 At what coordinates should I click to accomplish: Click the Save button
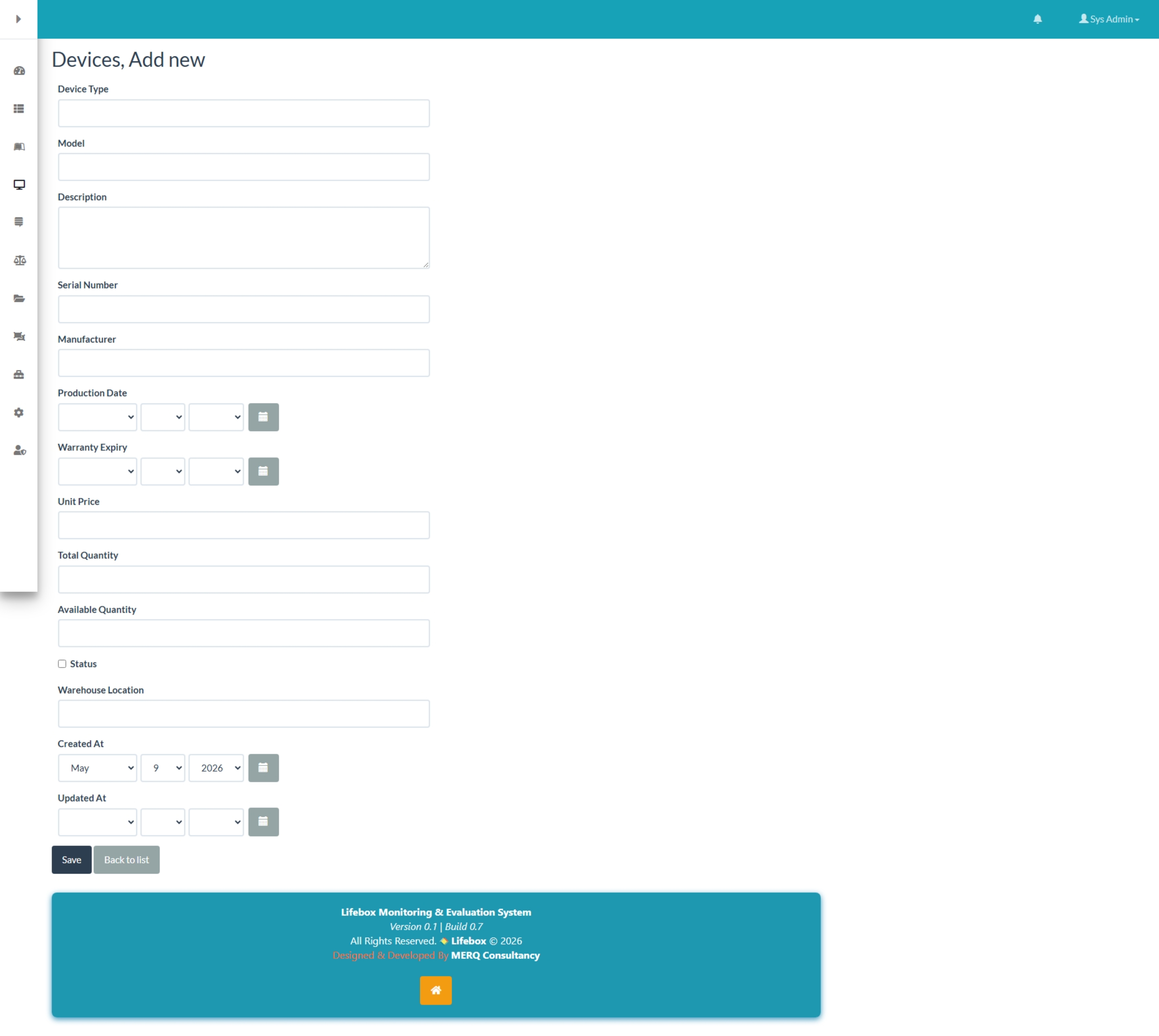coord(72,860)
